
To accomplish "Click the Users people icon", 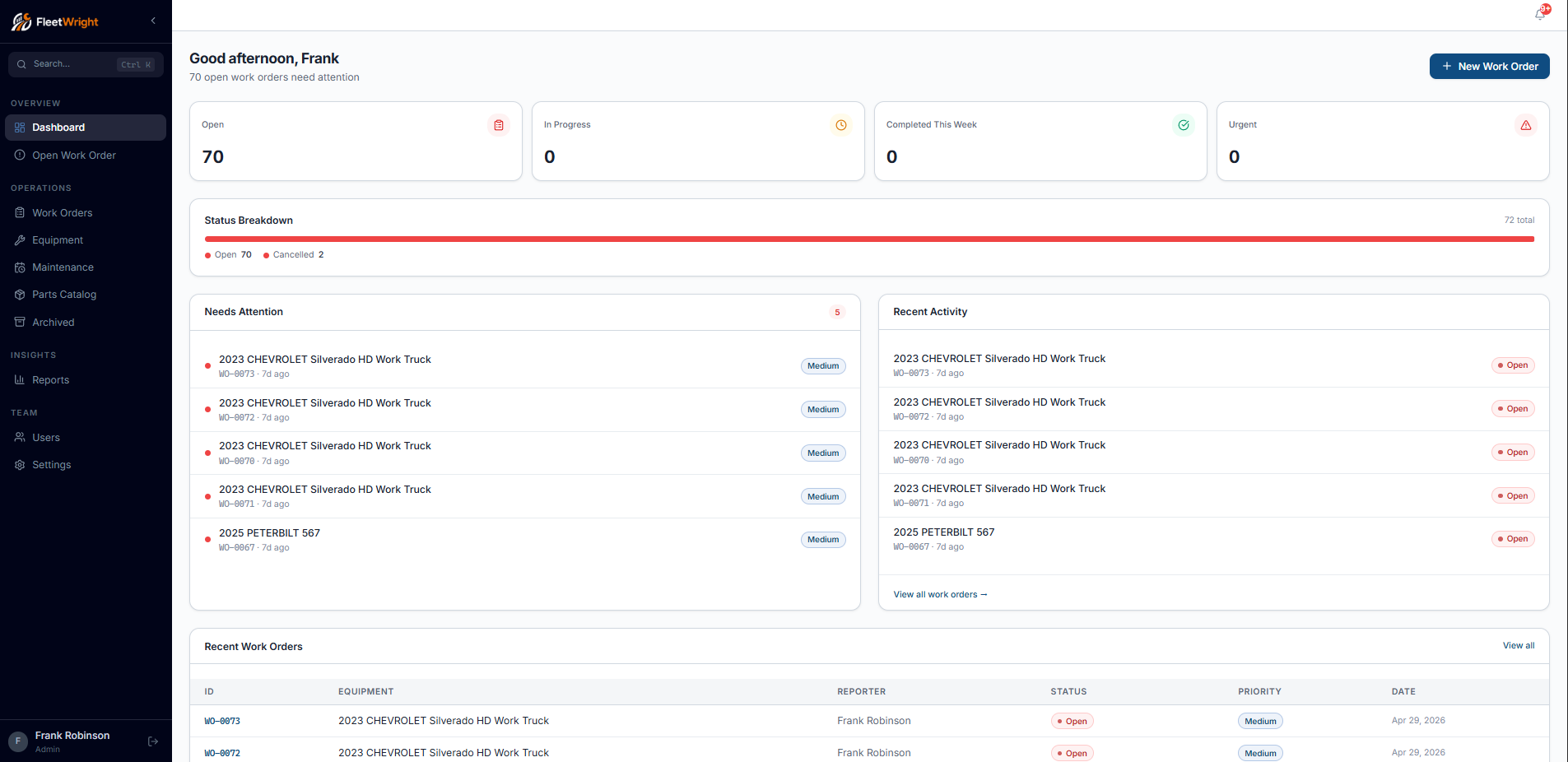I will pos(20,438).
